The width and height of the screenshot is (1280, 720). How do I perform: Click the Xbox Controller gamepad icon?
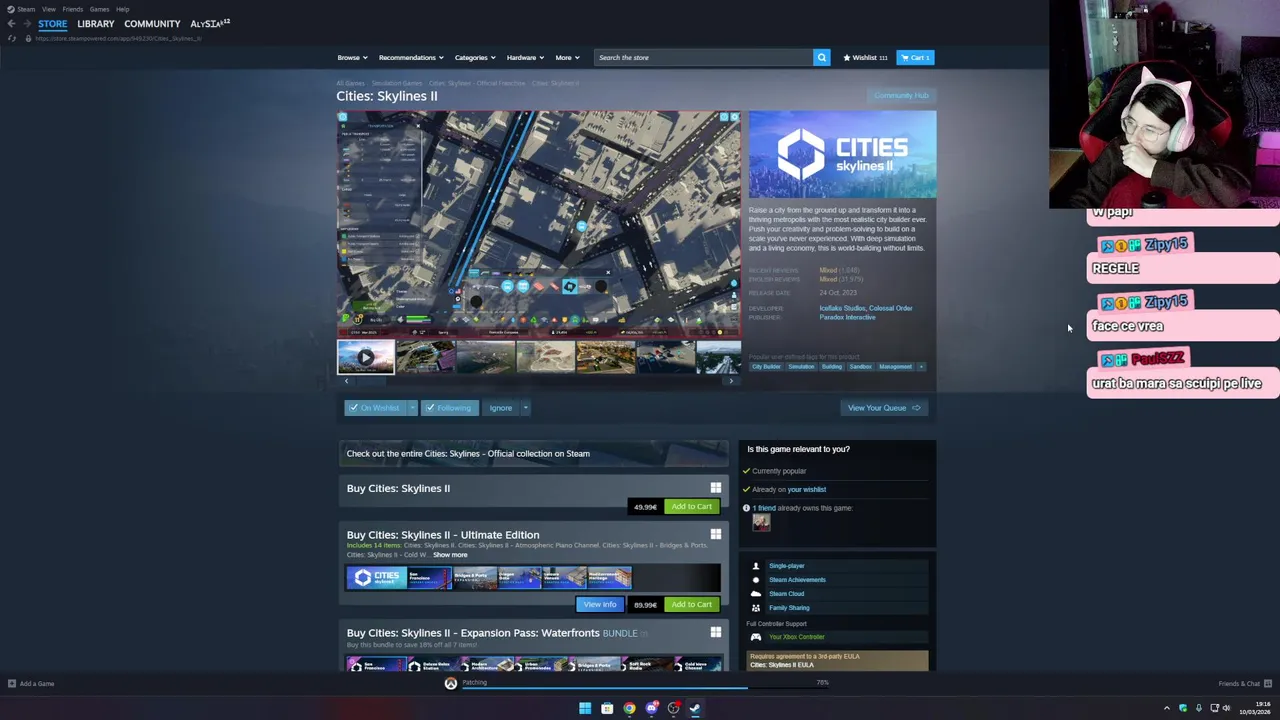tap(756, 637)
